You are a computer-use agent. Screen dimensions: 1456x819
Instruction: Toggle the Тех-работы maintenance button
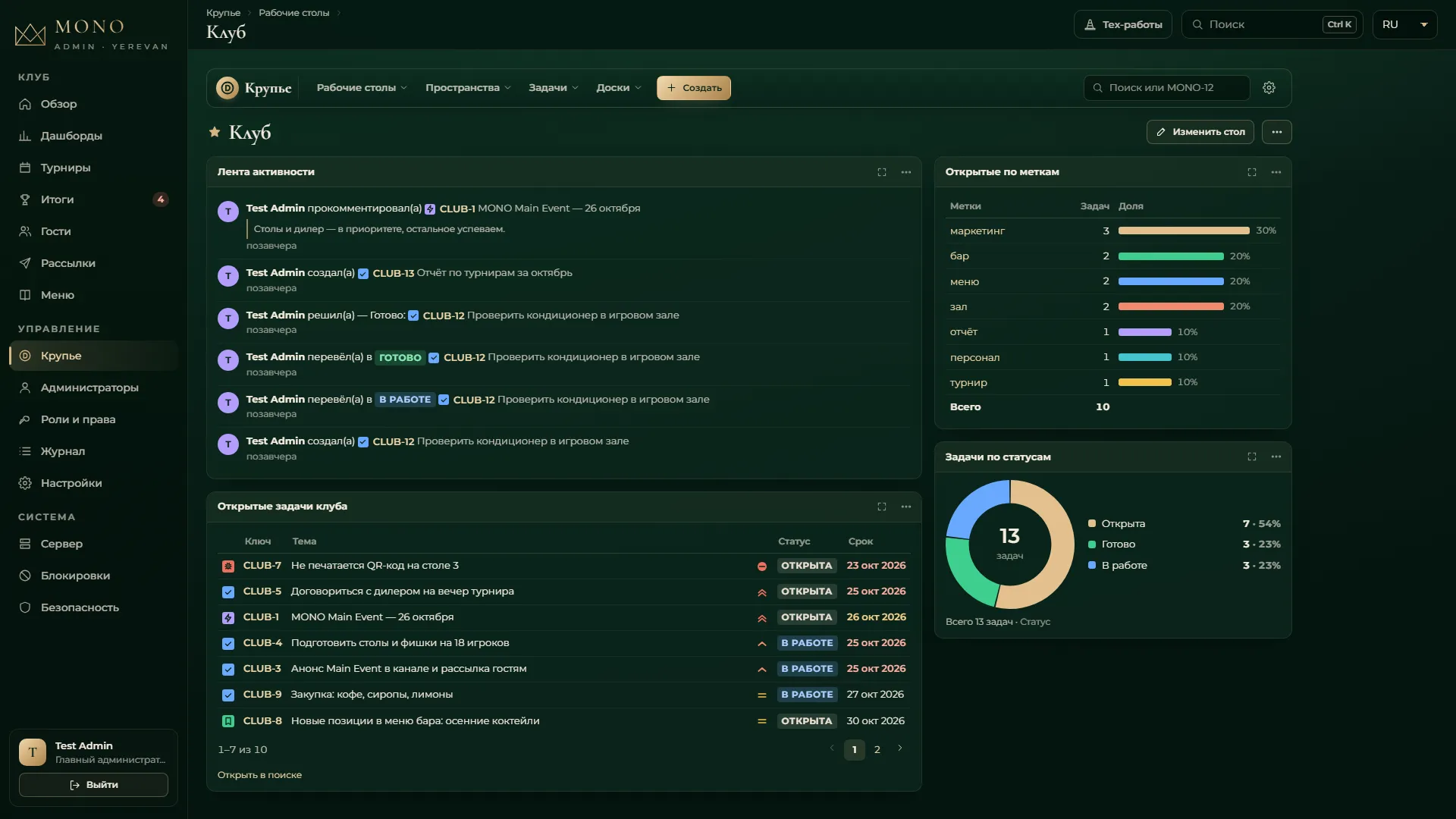click(1123, 24)
